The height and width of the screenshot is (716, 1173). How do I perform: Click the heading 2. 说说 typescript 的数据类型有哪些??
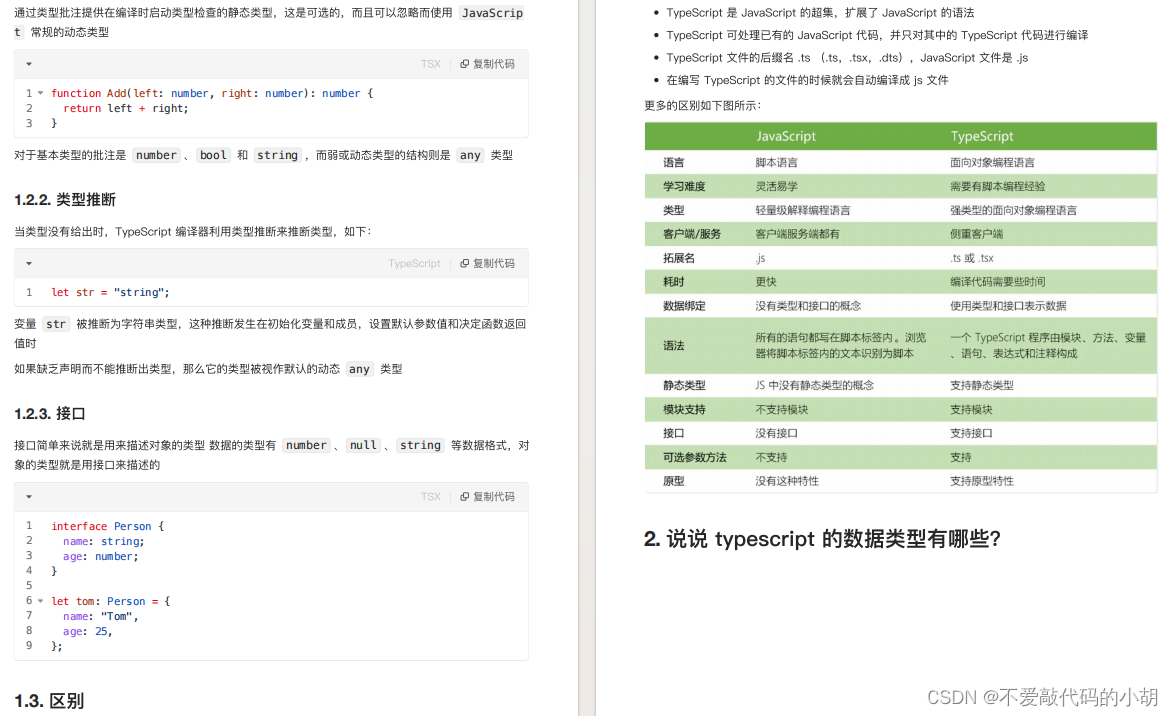[822, 539]
